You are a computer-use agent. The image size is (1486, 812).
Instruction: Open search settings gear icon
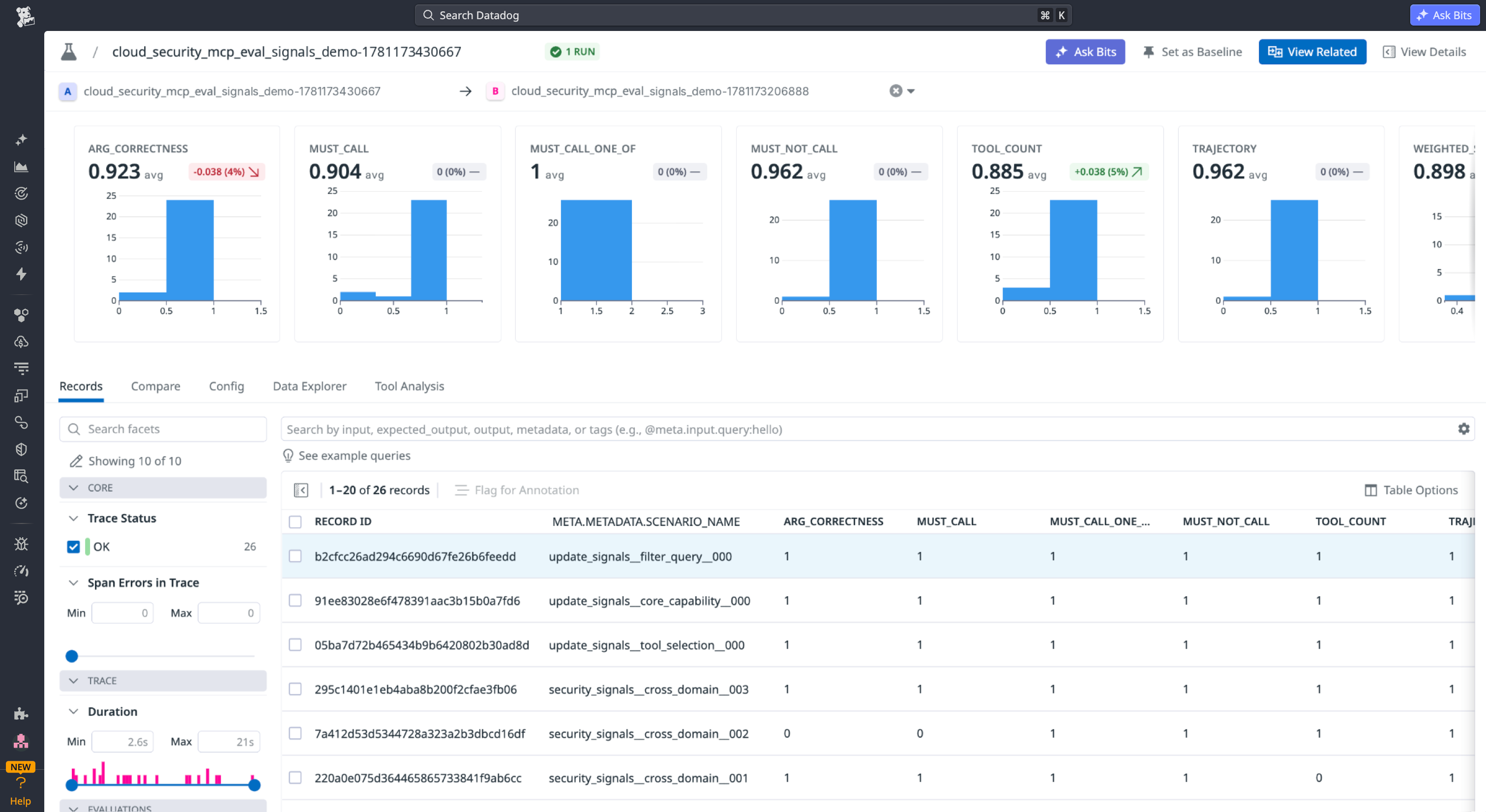click(1463, 429)
